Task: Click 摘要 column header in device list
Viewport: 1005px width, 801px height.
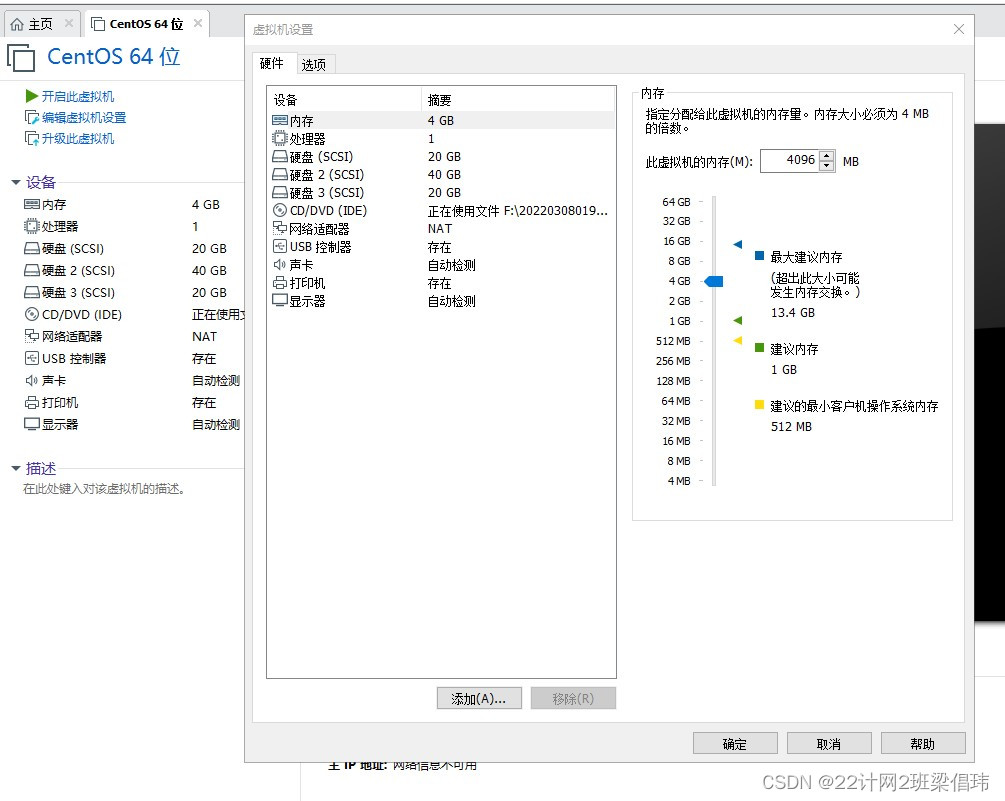Action: click(x=518, y=100)
